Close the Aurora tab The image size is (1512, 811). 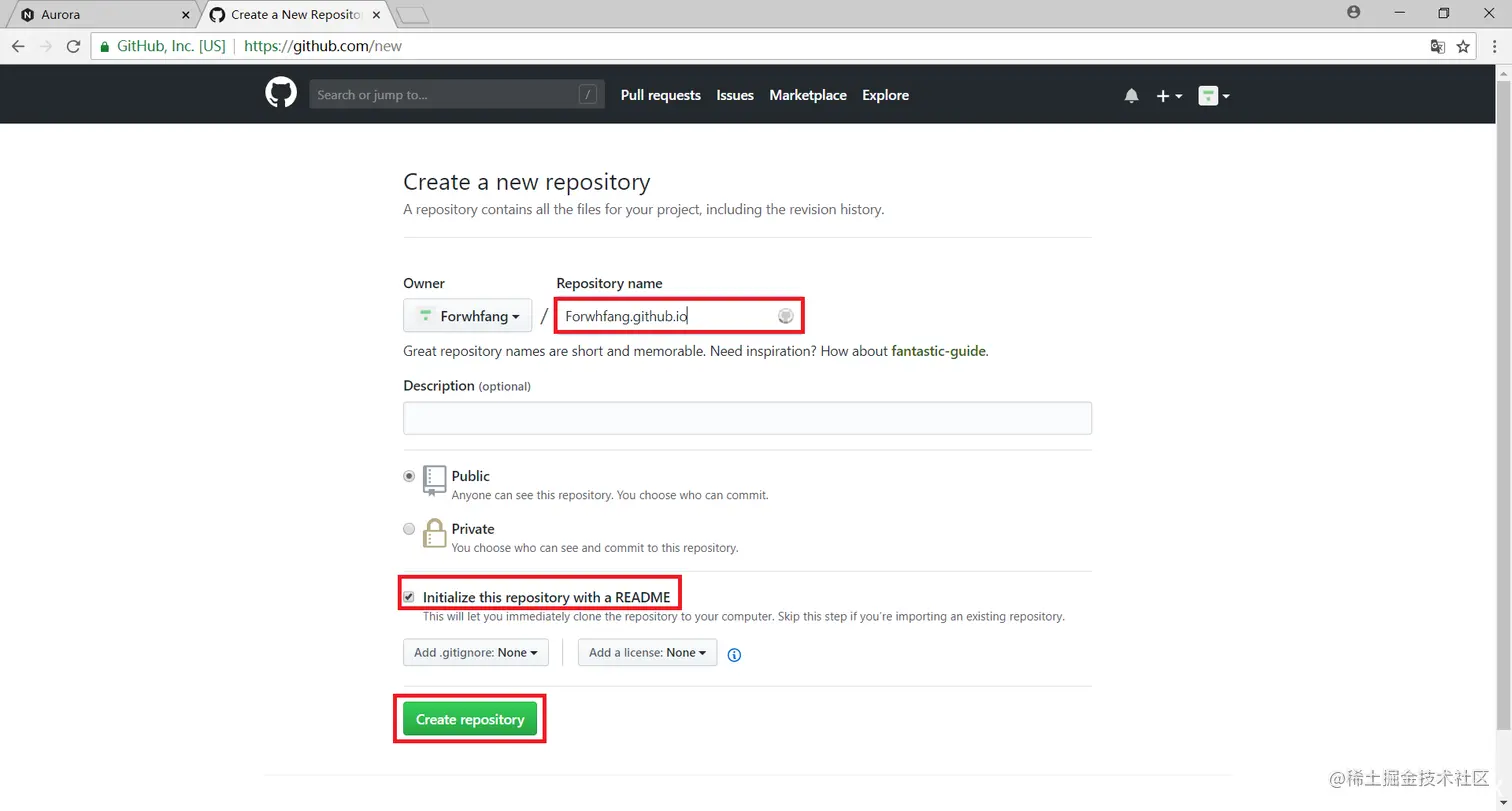[x=185, y=15]
